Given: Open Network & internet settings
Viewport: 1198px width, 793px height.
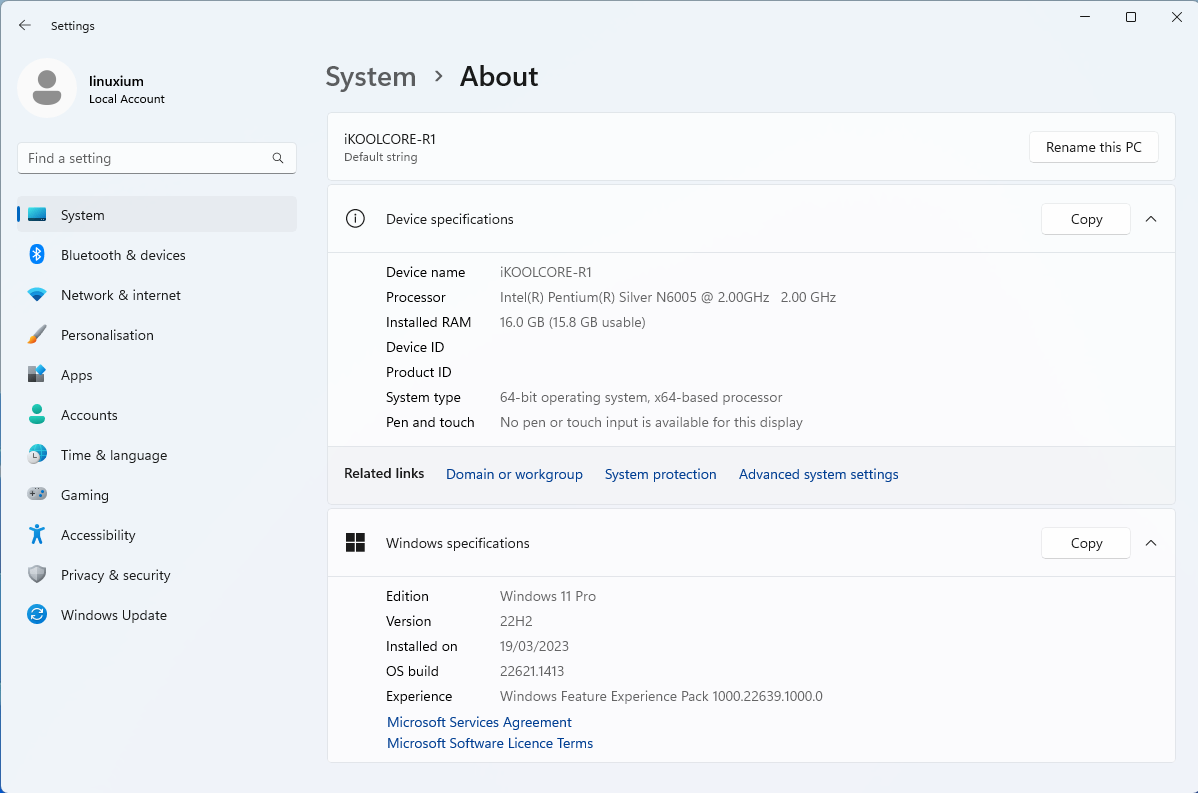Looking at the screenshot, I should (157, 295).
